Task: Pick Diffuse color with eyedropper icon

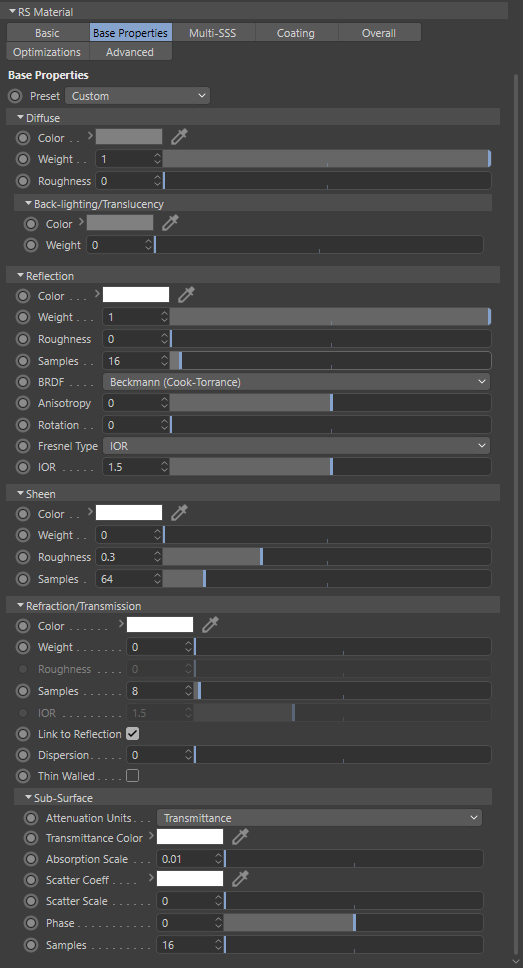Action: [x=179, y=137]
